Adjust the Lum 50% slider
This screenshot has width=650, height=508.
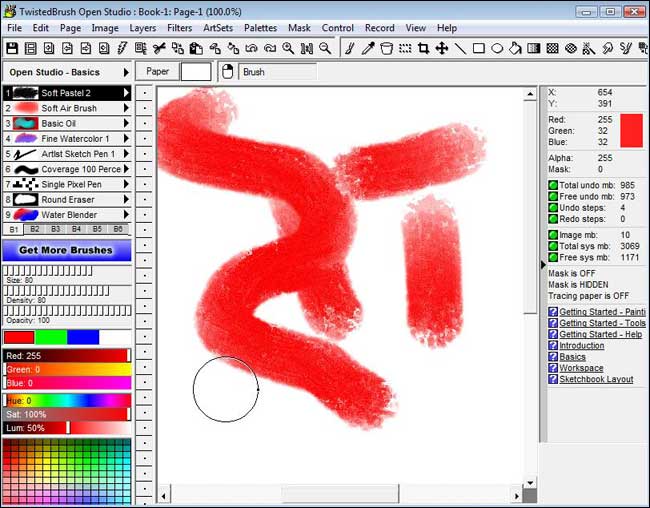pos(67,428)
